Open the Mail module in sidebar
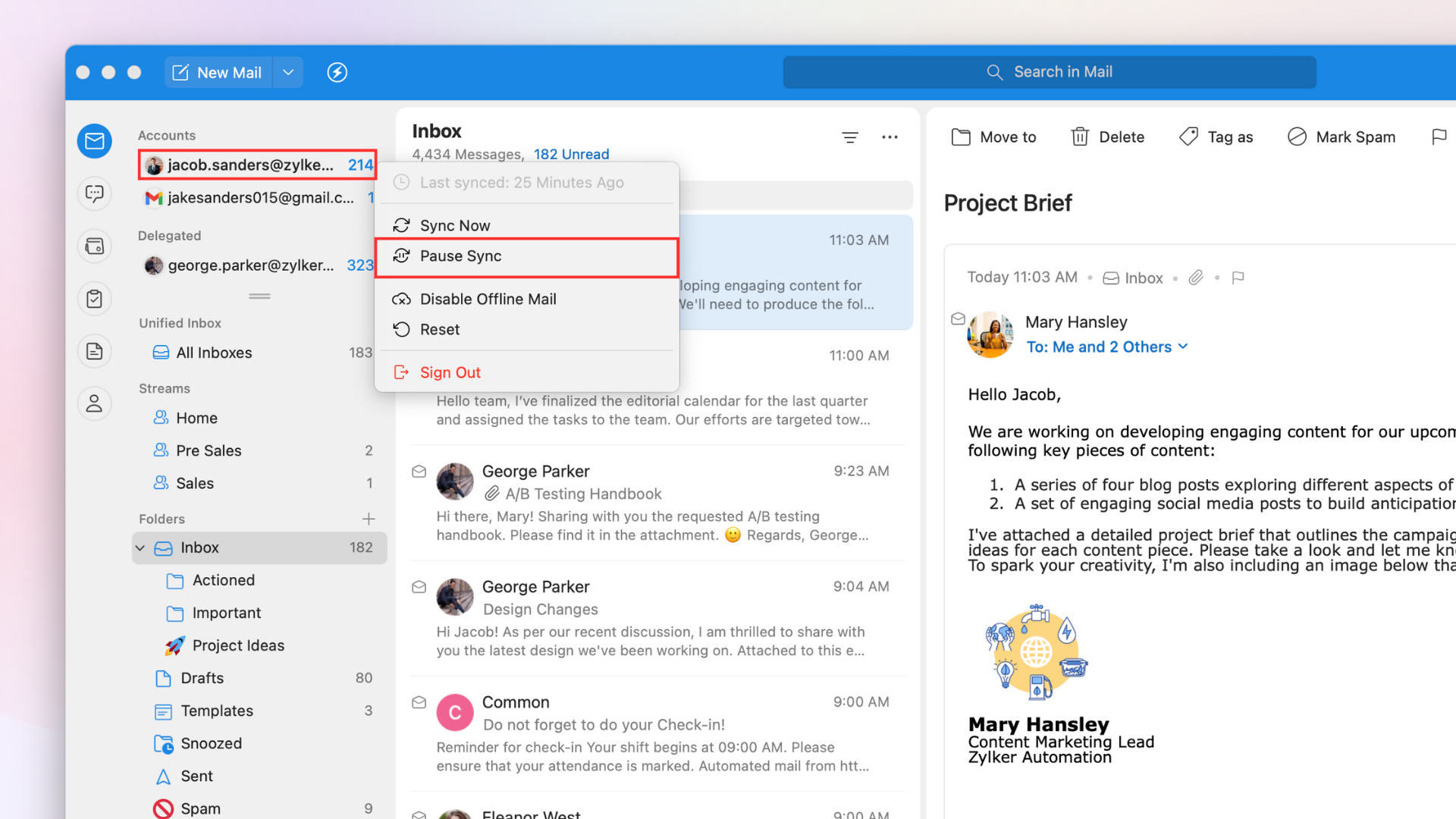1456x819 pixels. 94,141
